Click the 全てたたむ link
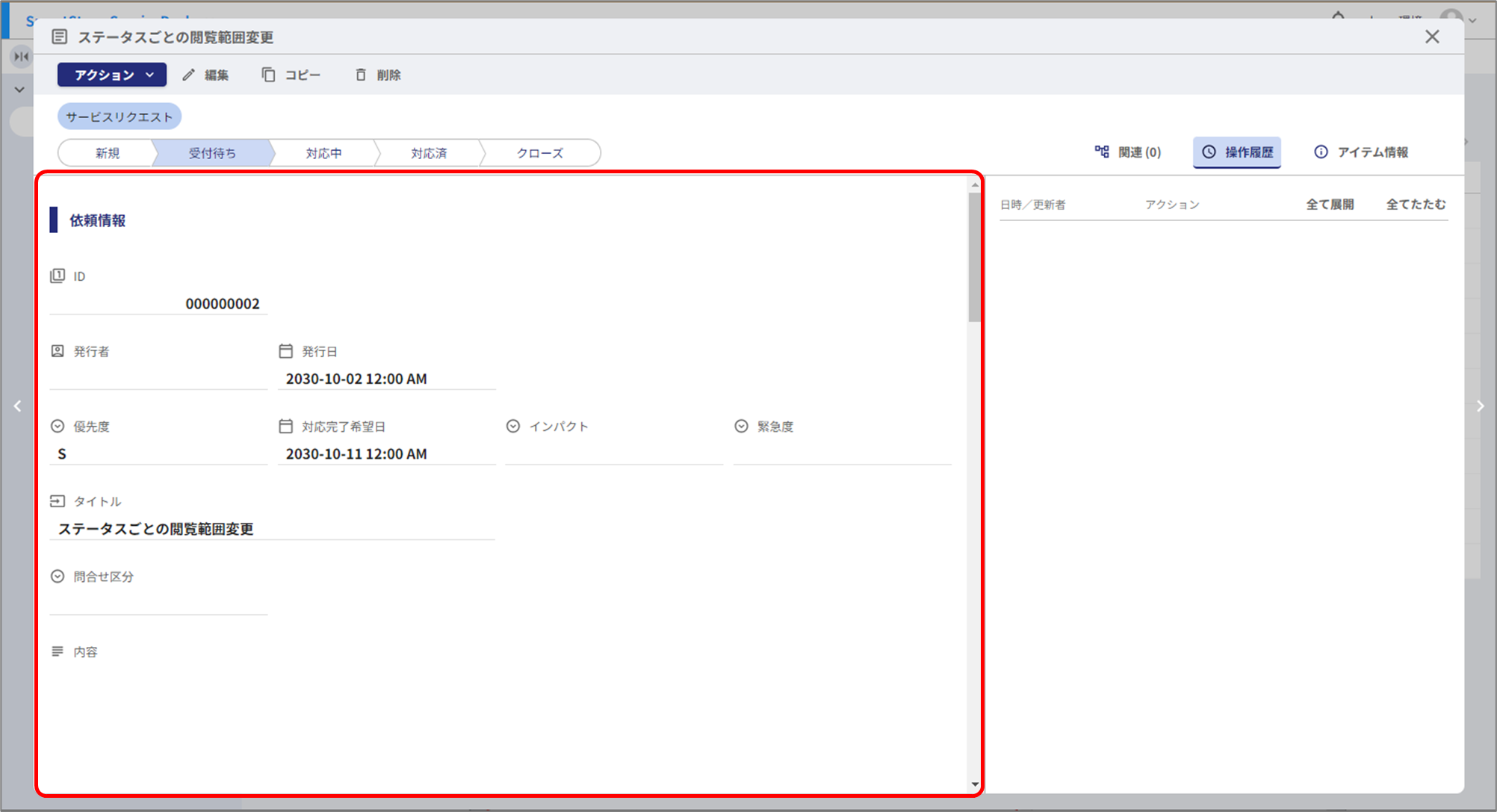 [1416, 204]
